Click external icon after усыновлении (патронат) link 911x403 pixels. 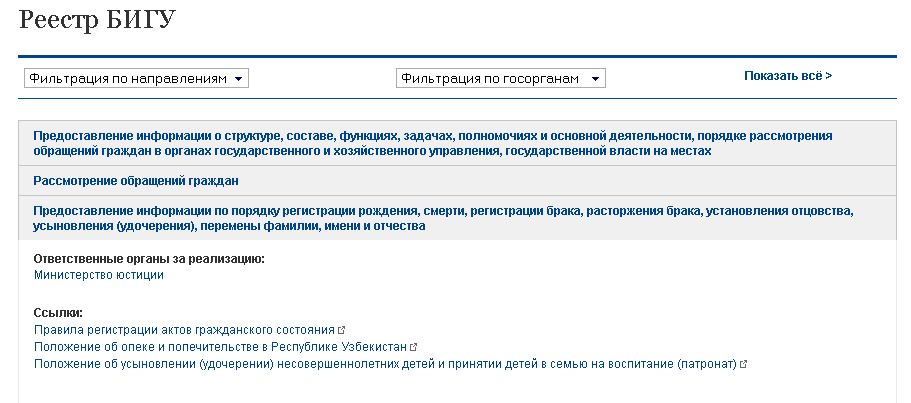[x=743, y=363]
